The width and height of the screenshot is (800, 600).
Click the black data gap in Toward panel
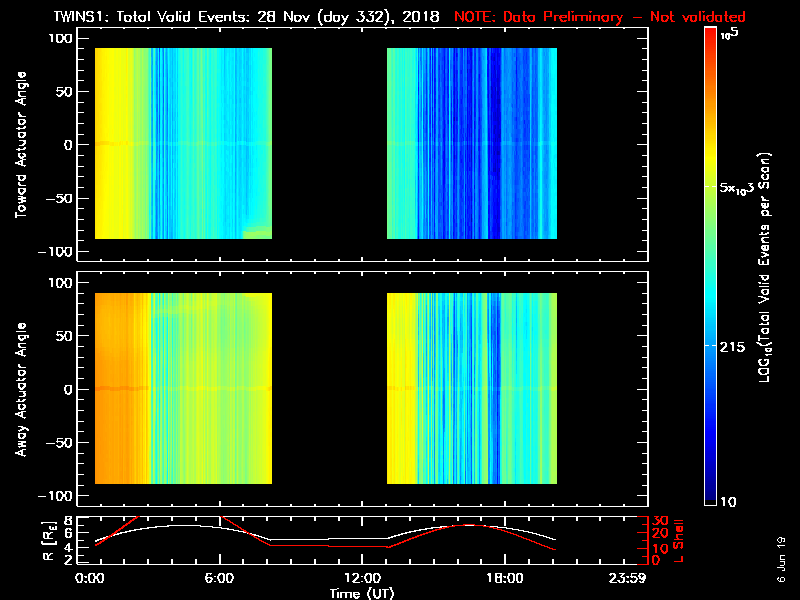(x=330, y=145)
